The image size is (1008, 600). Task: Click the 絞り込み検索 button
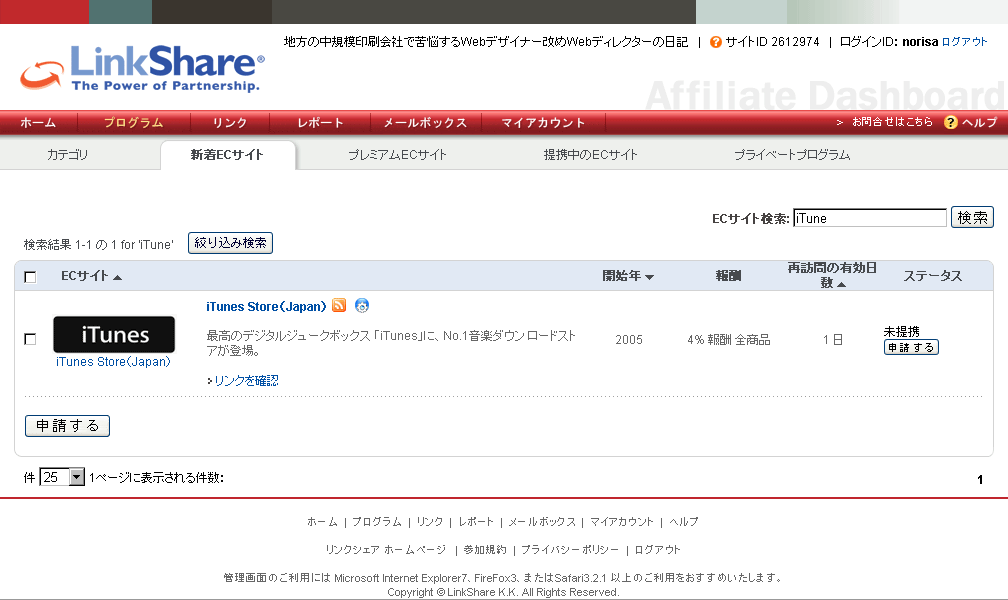(x=230, y=243)
